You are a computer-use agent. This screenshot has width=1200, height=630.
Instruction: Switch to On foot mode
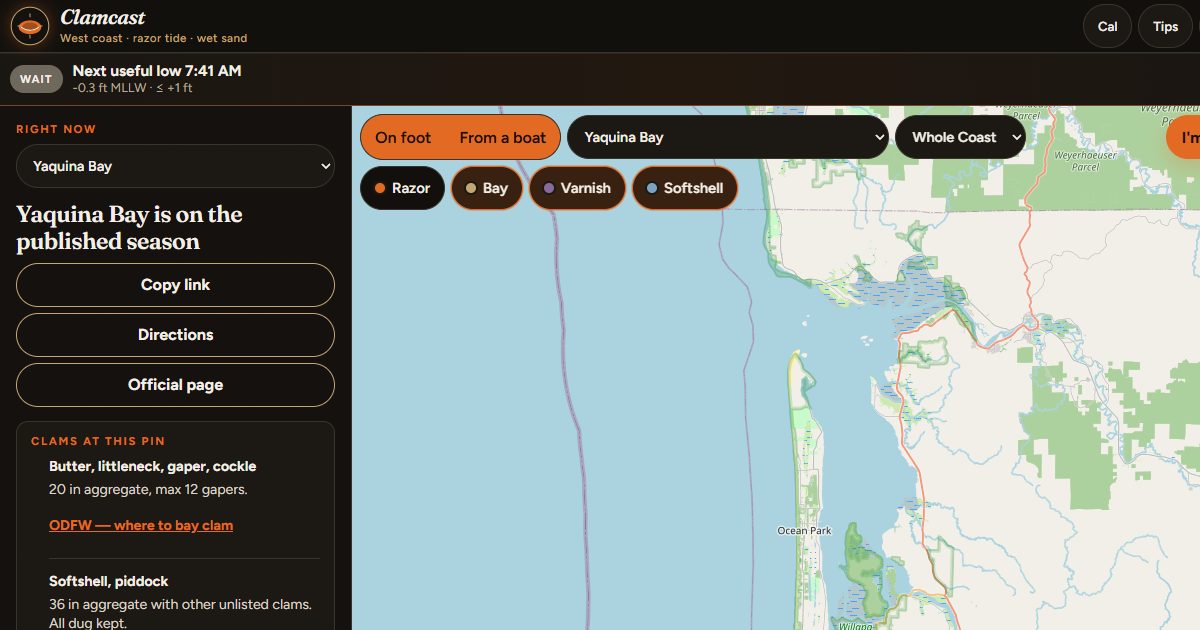pos(403,137)
